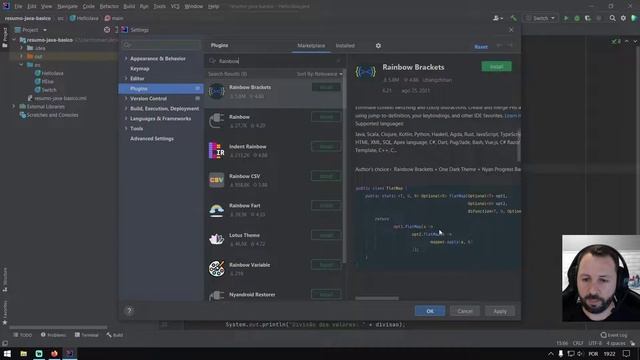Click Install for Indent Rainbow row
The width and height of the screenshot is (640, 360).
click(x=326, y=147)
